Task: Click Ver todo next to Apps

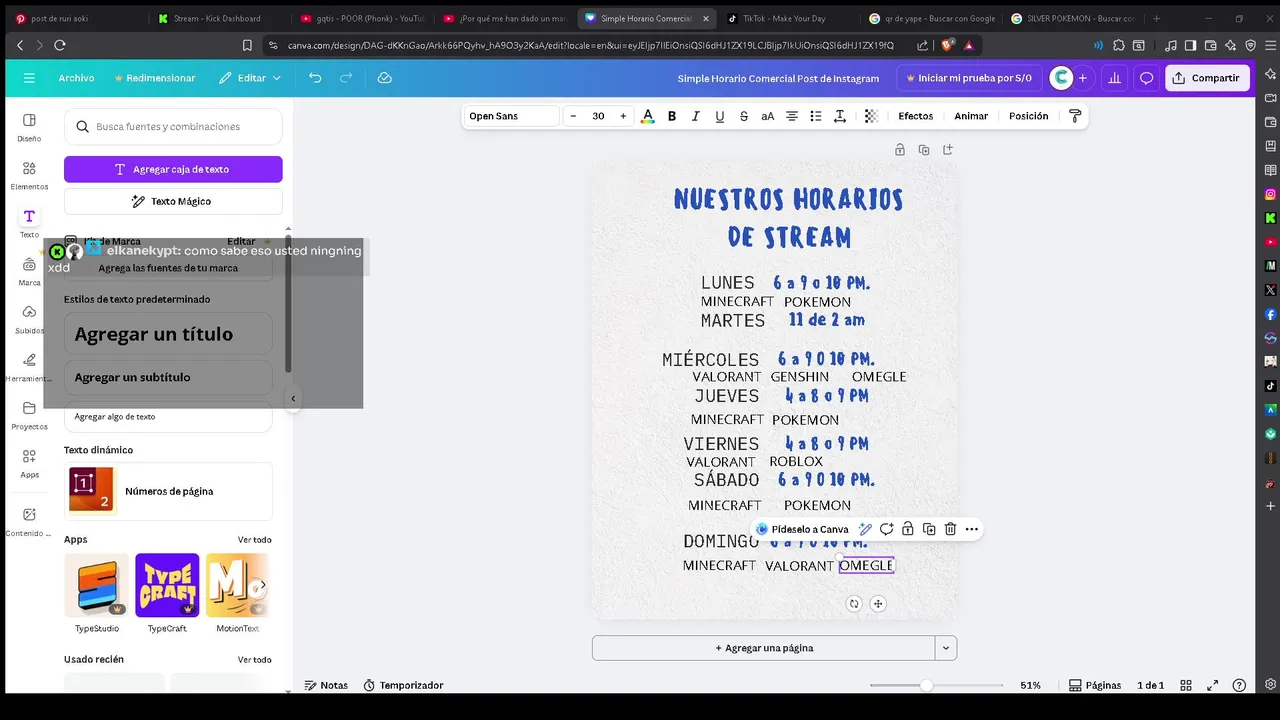Action: tap(254, 540)
